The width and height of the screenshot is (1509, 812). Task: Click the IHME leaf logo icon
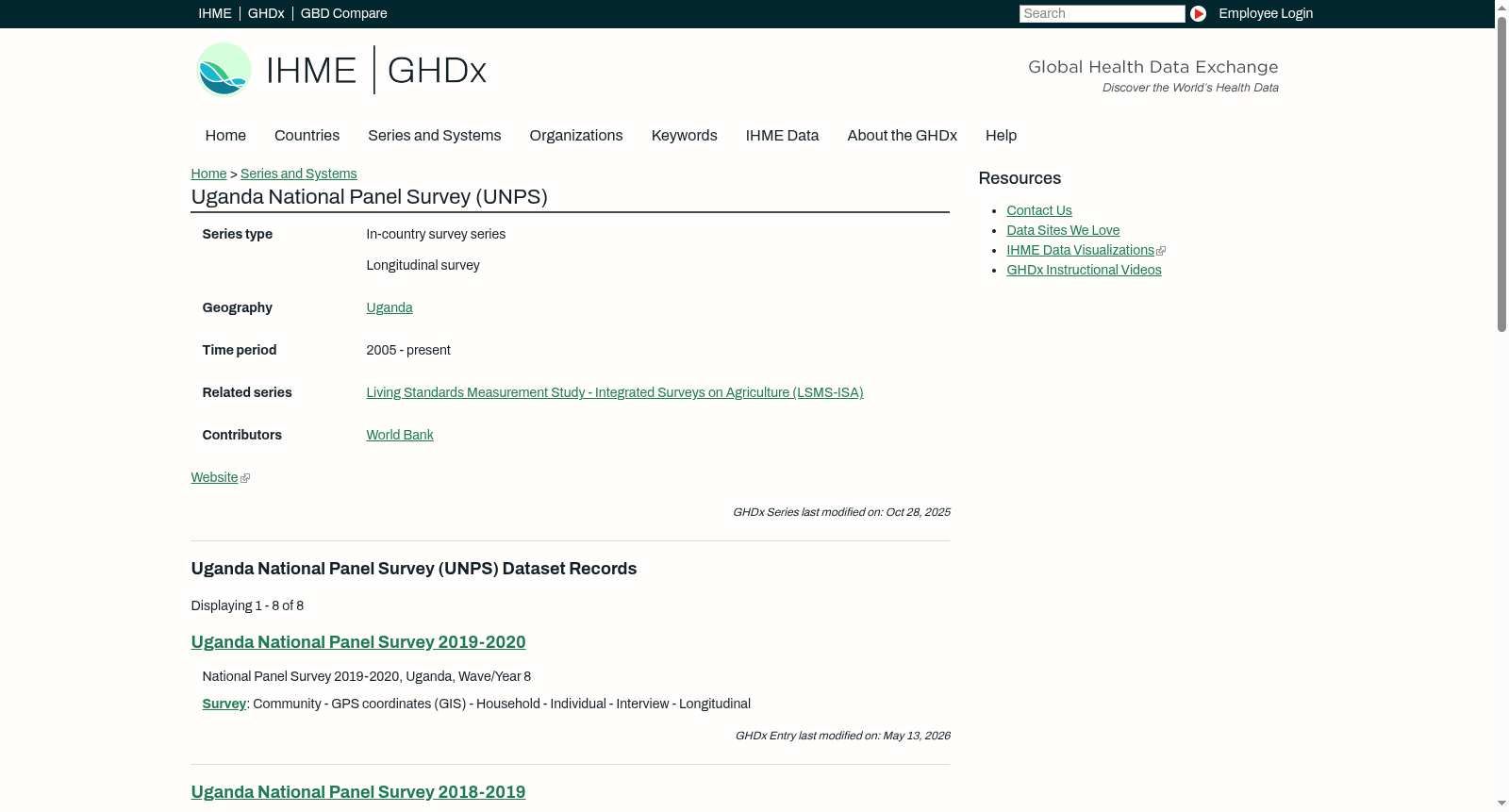click(224, 70)
